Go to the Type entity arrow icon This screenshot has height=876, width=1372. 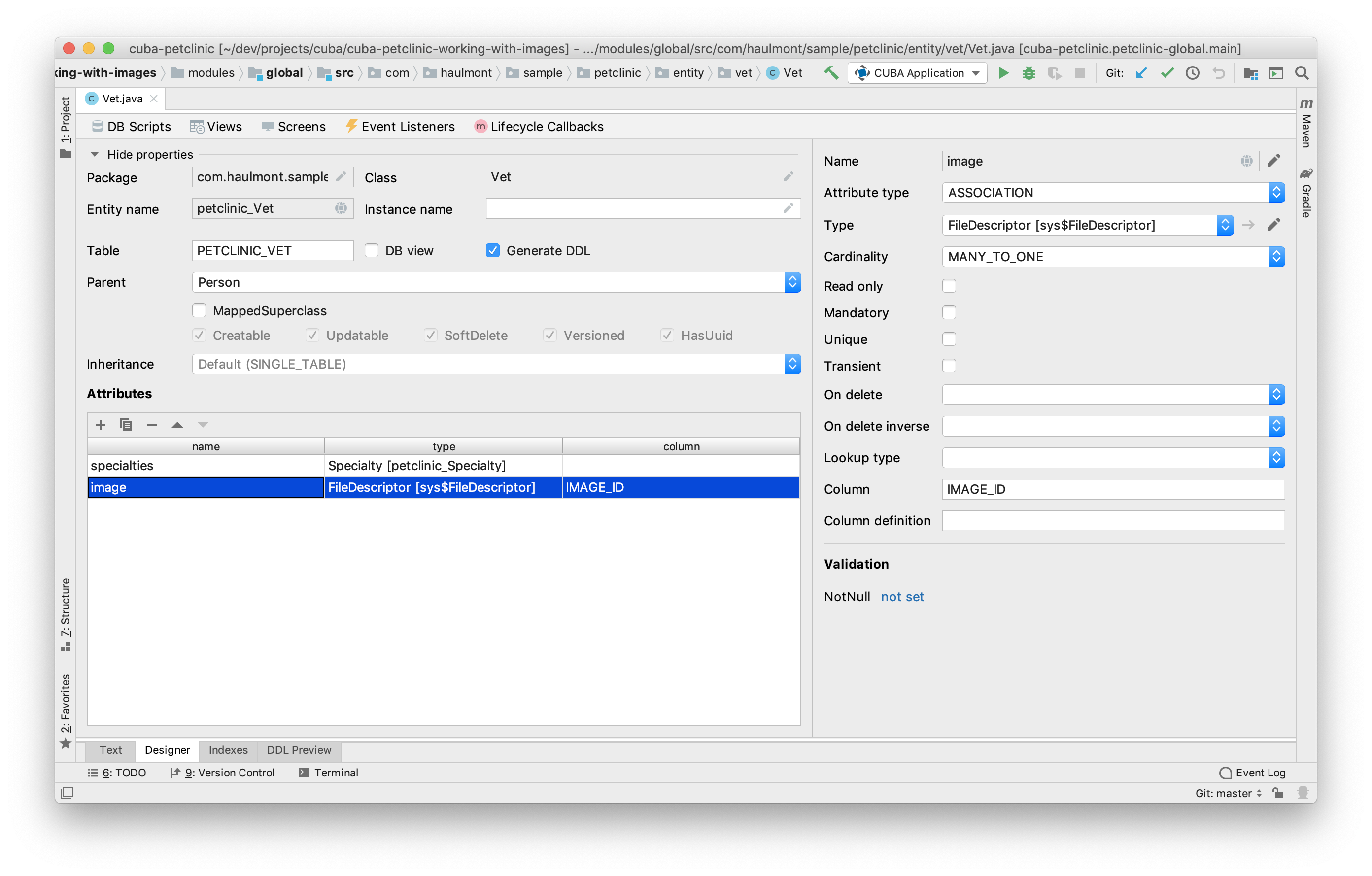[x=1248, y=225]
